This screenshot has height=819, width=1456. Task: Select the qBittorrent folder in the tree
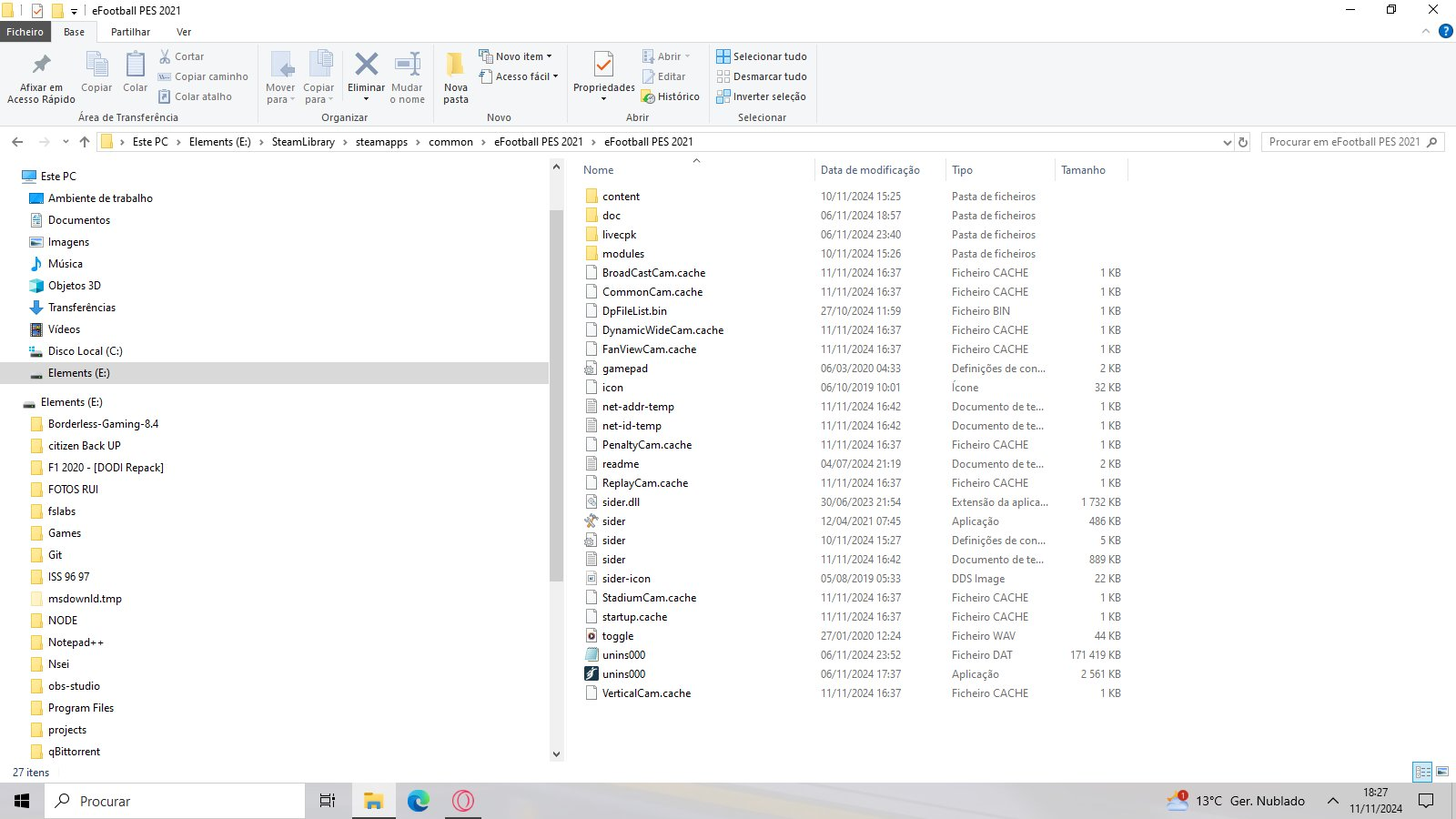(x=74, y=752)
